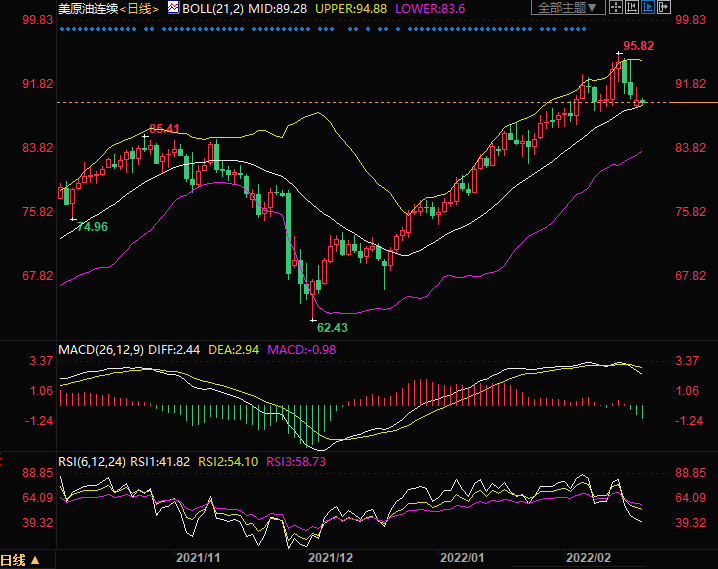Select the MACD(26,12,9) indicator label
This screenshot has width=718, height=569.
tap(100, 349)
